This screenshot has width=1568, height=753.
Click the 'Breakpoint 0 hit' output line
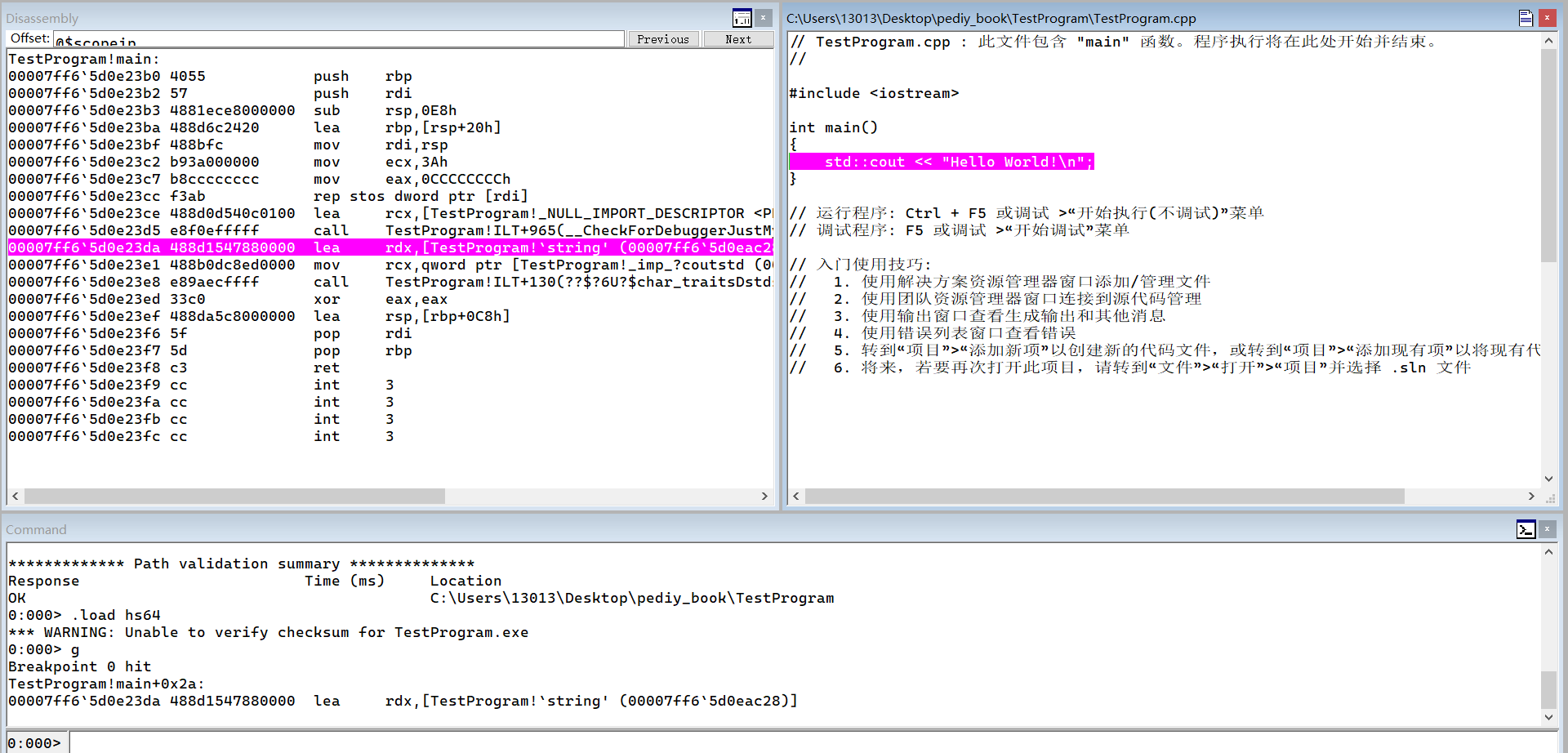tap(80, 666)
